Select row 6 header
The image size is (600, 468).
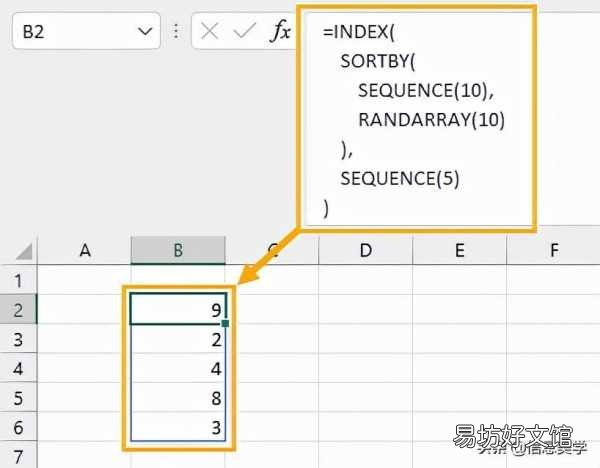(x=18, y=427)
